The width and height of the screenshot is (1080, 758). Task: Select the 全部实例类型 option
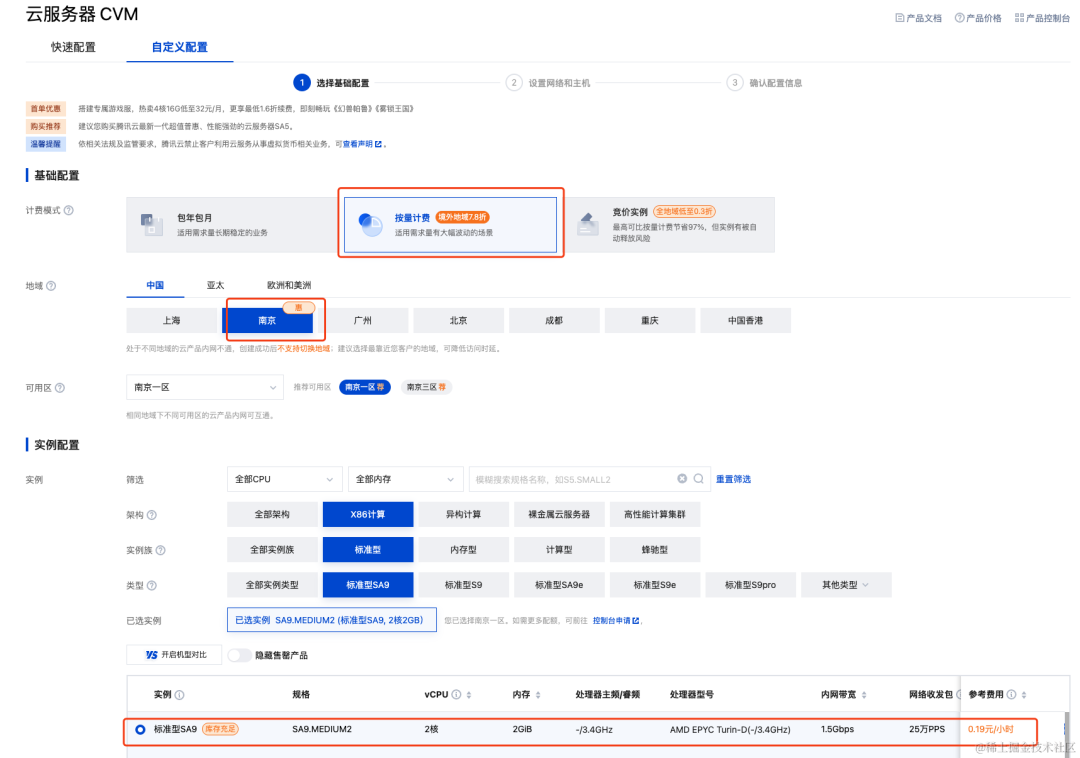pos(272,585)
